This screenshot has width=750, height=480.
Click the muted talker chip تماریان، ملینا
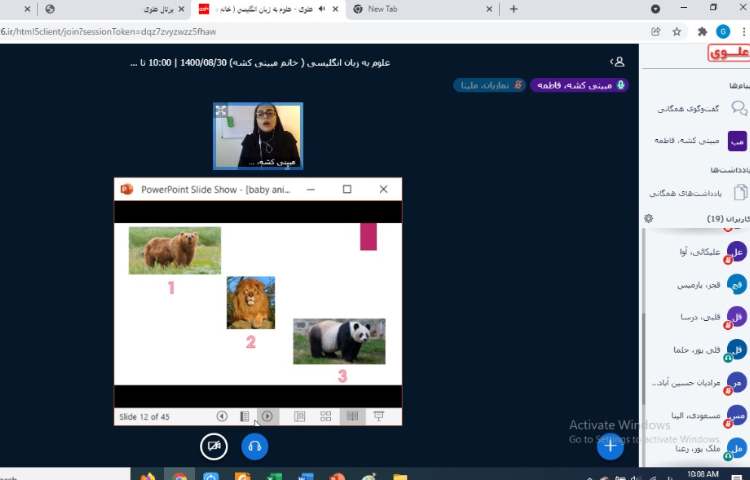[x=490, y=85]
